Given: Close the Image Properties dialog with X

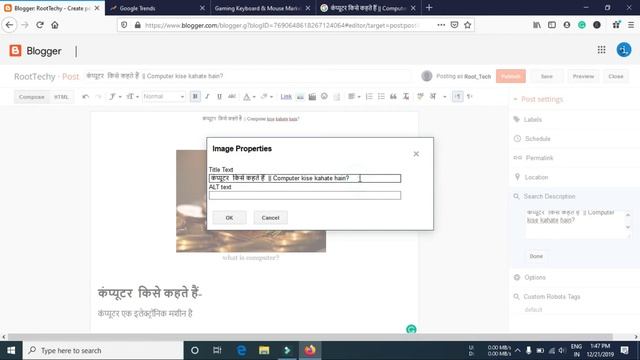Looking at the screenshot, I should [x=416, y=154].
